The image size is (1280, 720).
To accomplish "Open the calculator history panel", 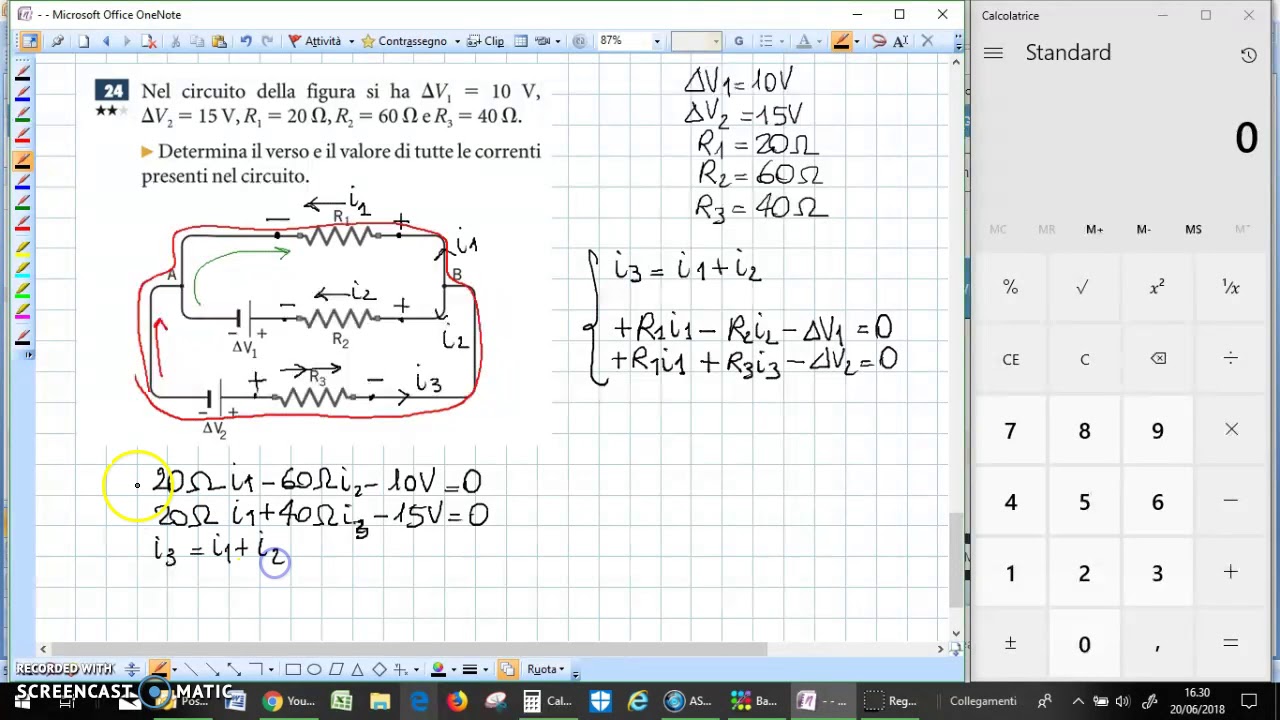I will [x=1249, y=56].
